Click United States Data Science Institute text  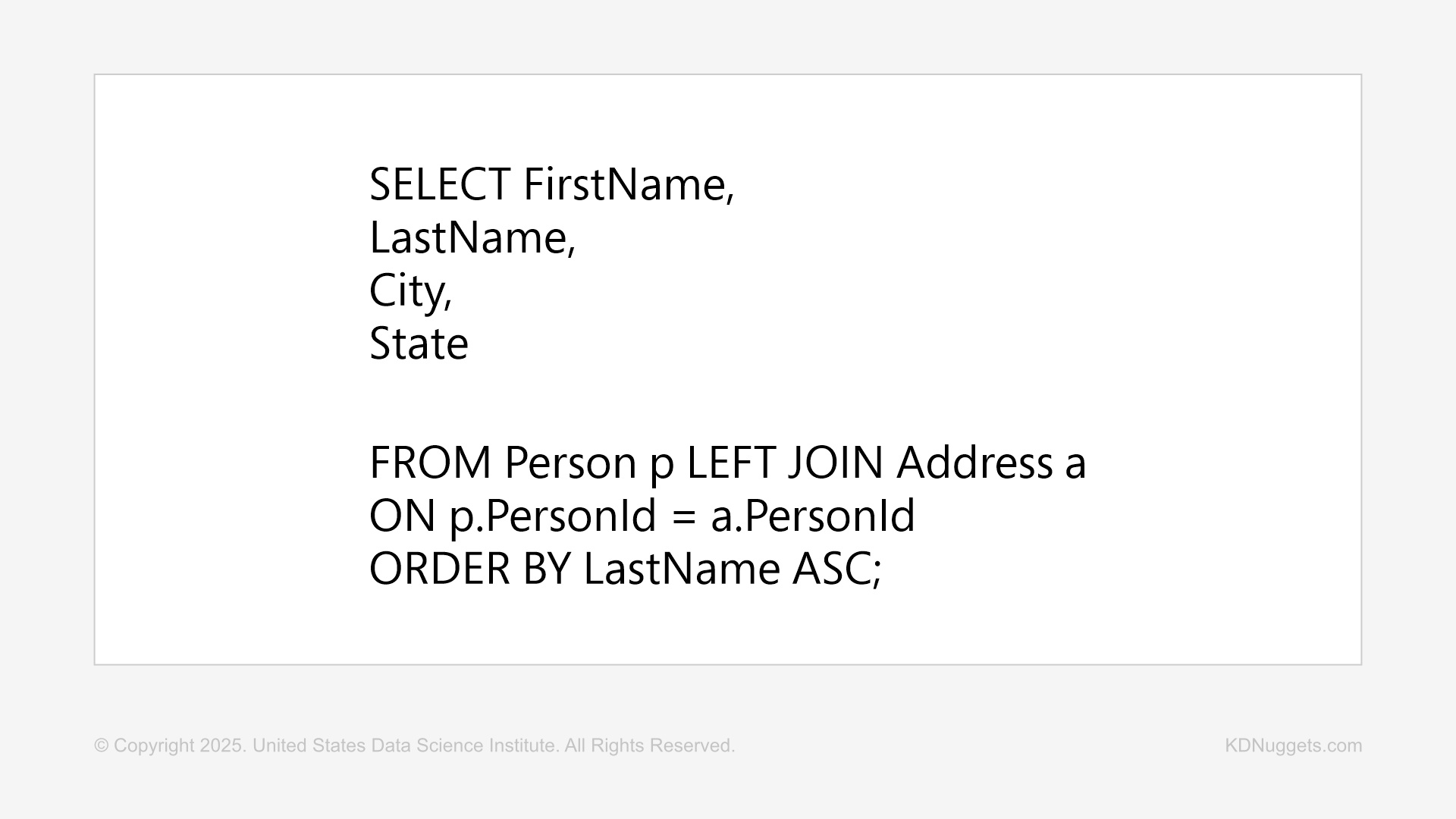pos(406,746)
